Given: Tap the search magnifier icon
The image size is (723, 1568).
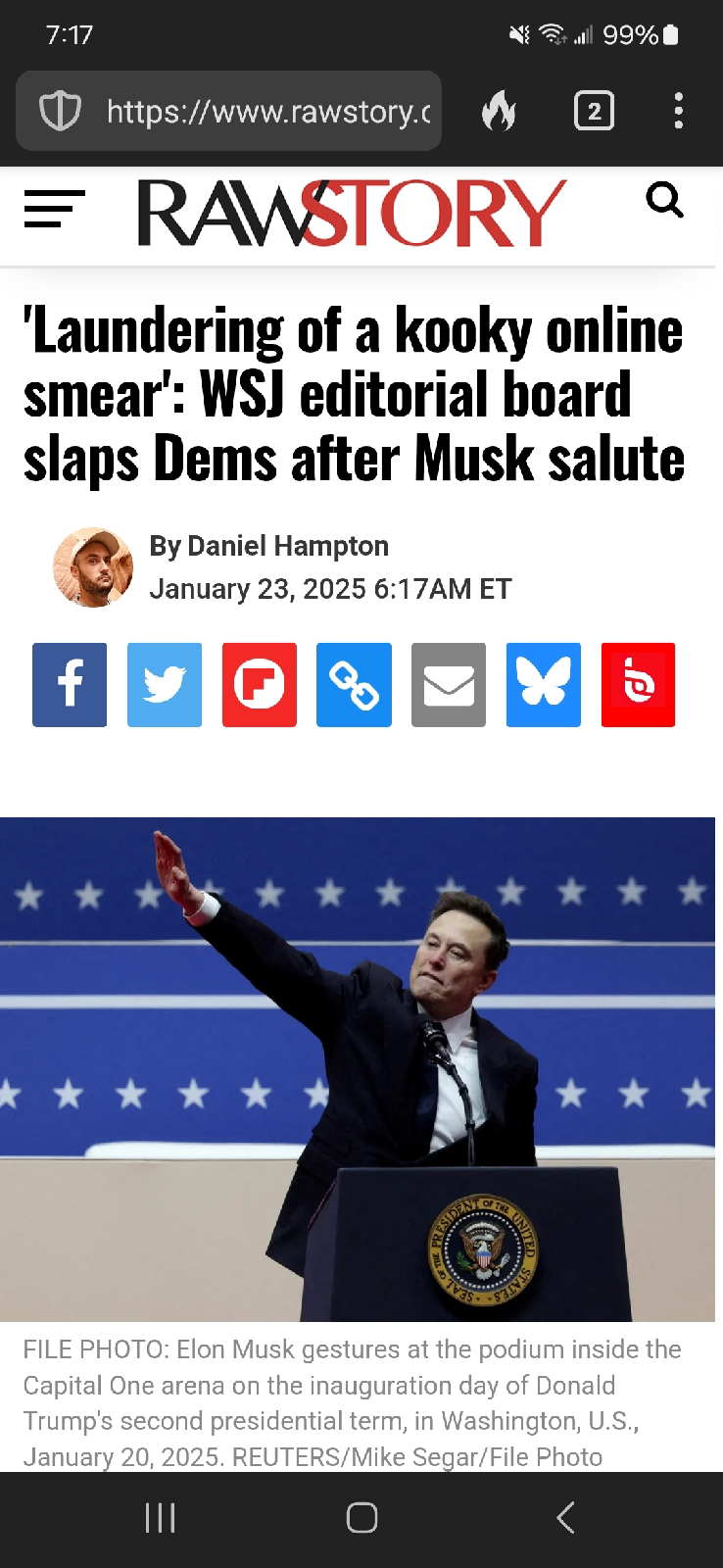Looking at the screenshot, I should pyautogui.click(x=665, y=201).
